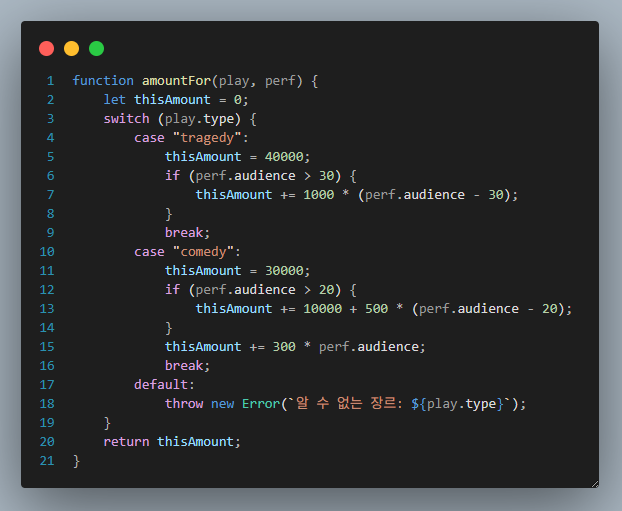Image resolution: width=622 pixels, height=511 pixels.
Task: Click closing brace on line 19
Action: pyautogui.click(x=107, y=423)
